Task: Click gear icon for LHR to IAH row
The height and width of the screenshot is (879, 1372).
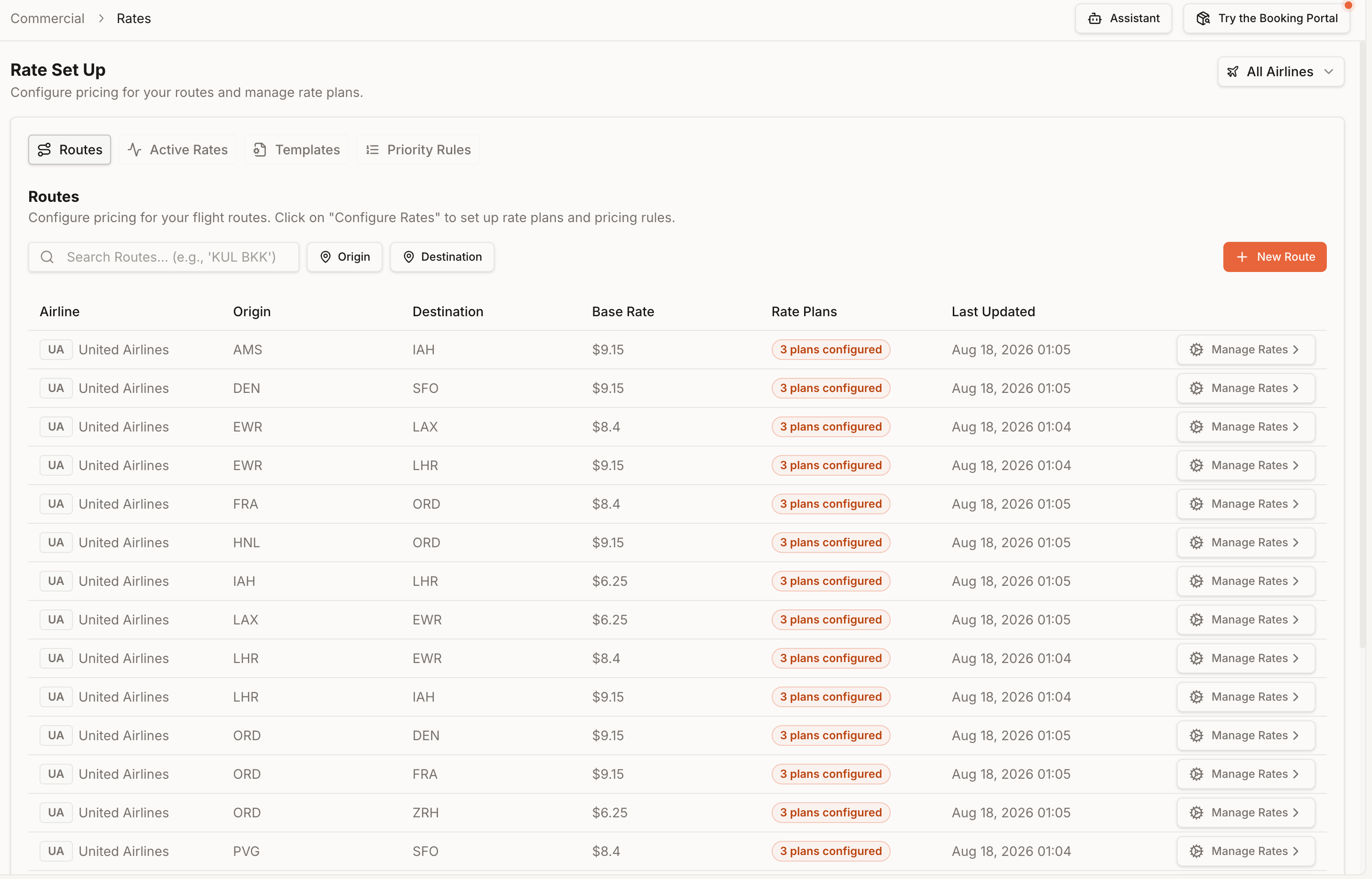Action: pyautogui.click(x=1196, y=697)
